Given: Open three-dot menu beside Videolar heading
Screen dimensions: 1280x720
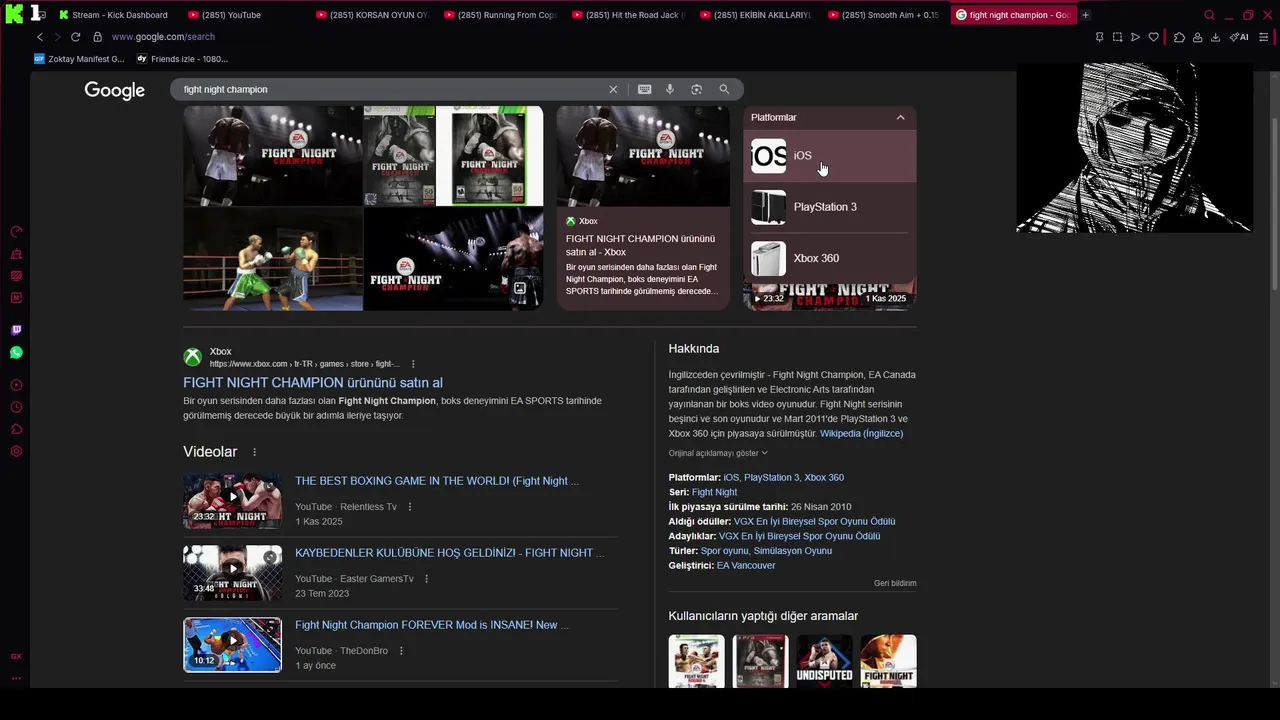Looking at the screenshot, I should click(x=254, y=452).
